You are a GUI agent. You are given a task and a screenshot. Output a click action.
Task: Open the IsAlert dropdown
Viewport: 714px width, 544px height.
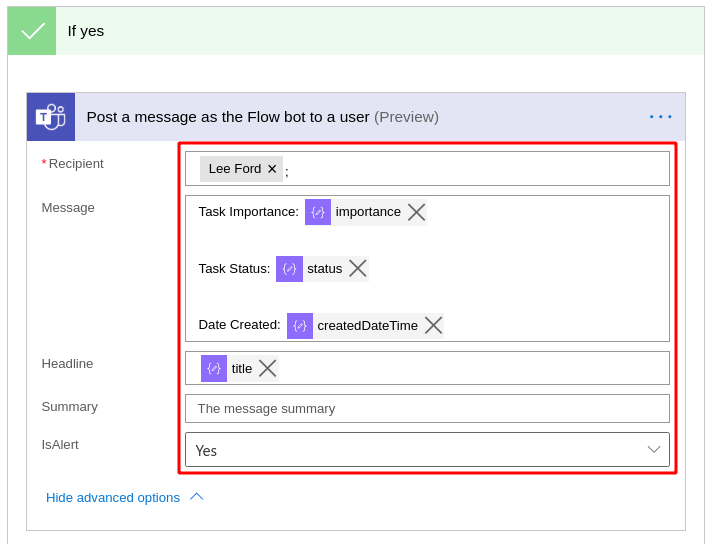(x=427, y=450)
